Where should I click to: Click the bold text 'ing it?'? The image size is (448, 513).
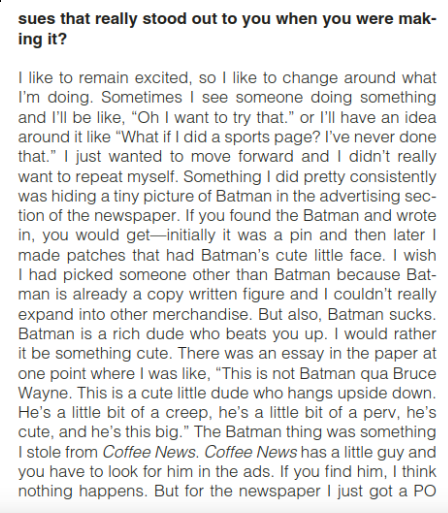[x=42, y=39]
